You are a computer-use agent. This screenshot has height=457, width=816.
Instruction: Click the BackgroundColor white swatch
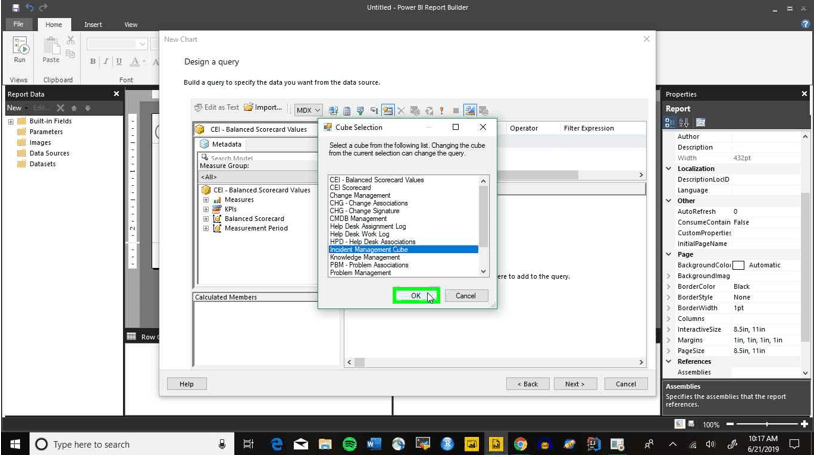click(x=738, y=265)
